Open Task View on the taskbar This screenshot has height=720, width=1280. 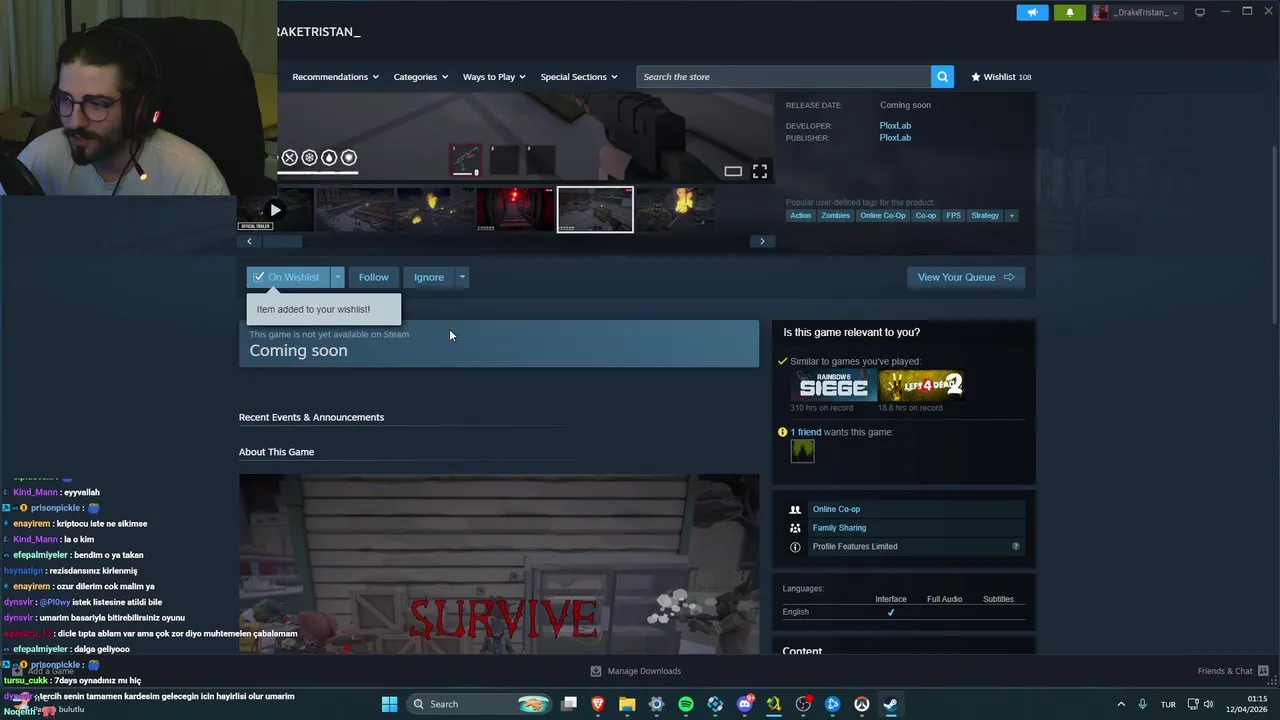569,704
